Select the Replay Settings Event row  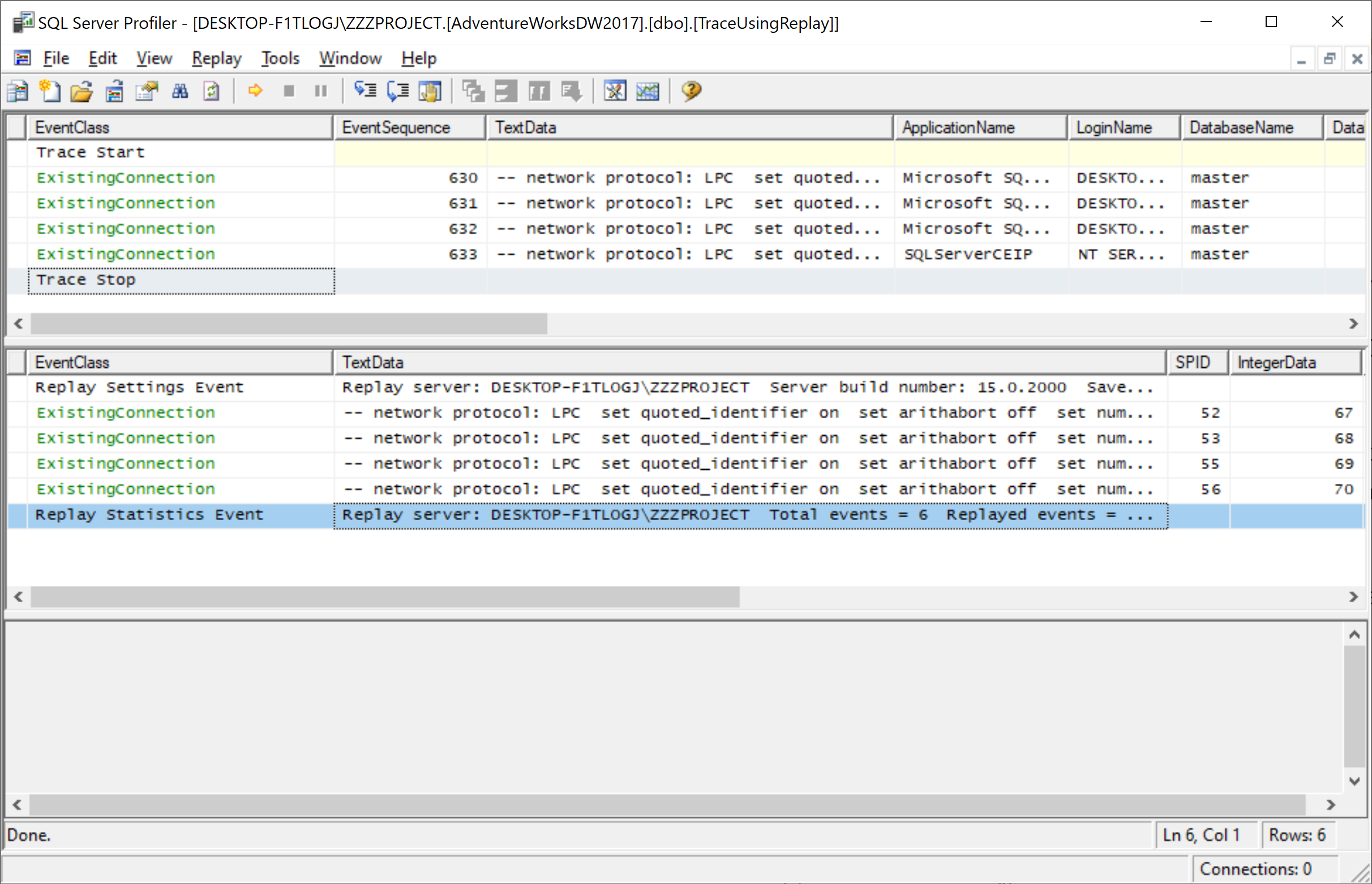(139, 388)
